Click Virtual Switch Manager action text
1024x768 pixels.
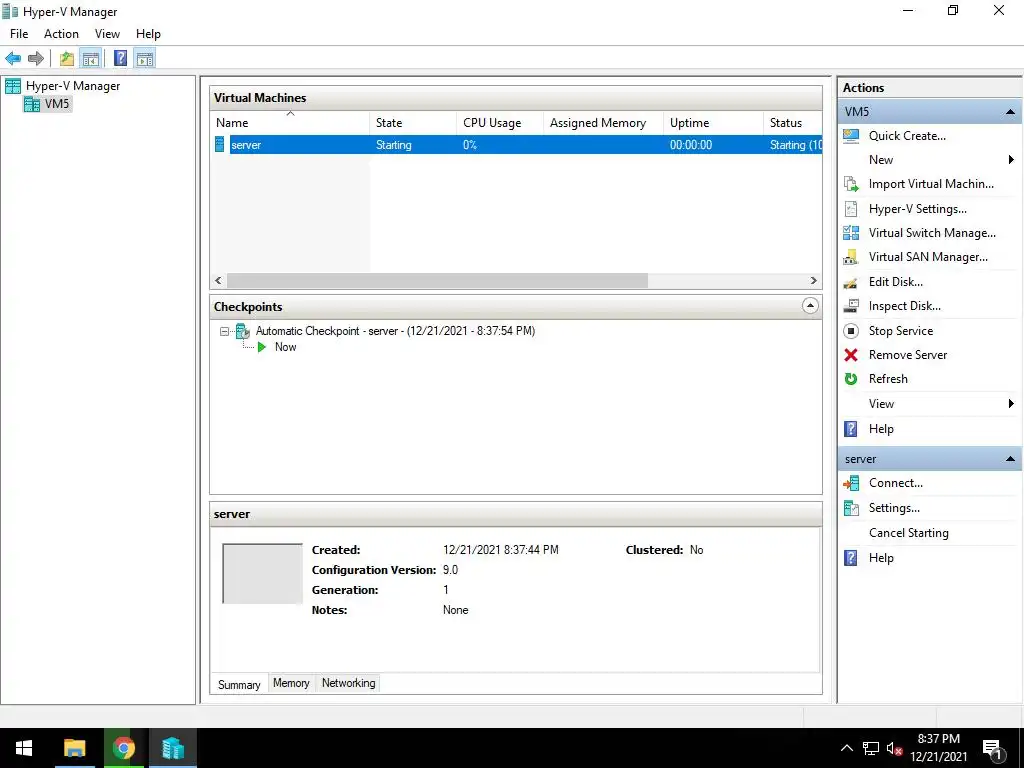click(932, 233)
